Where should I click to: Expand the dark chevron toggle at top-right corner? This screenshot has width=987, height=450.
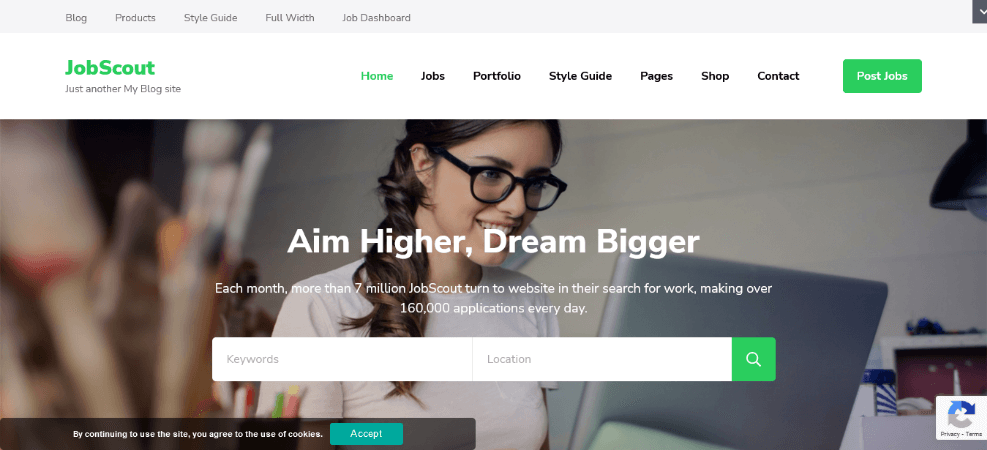click(x=979, y=11)
